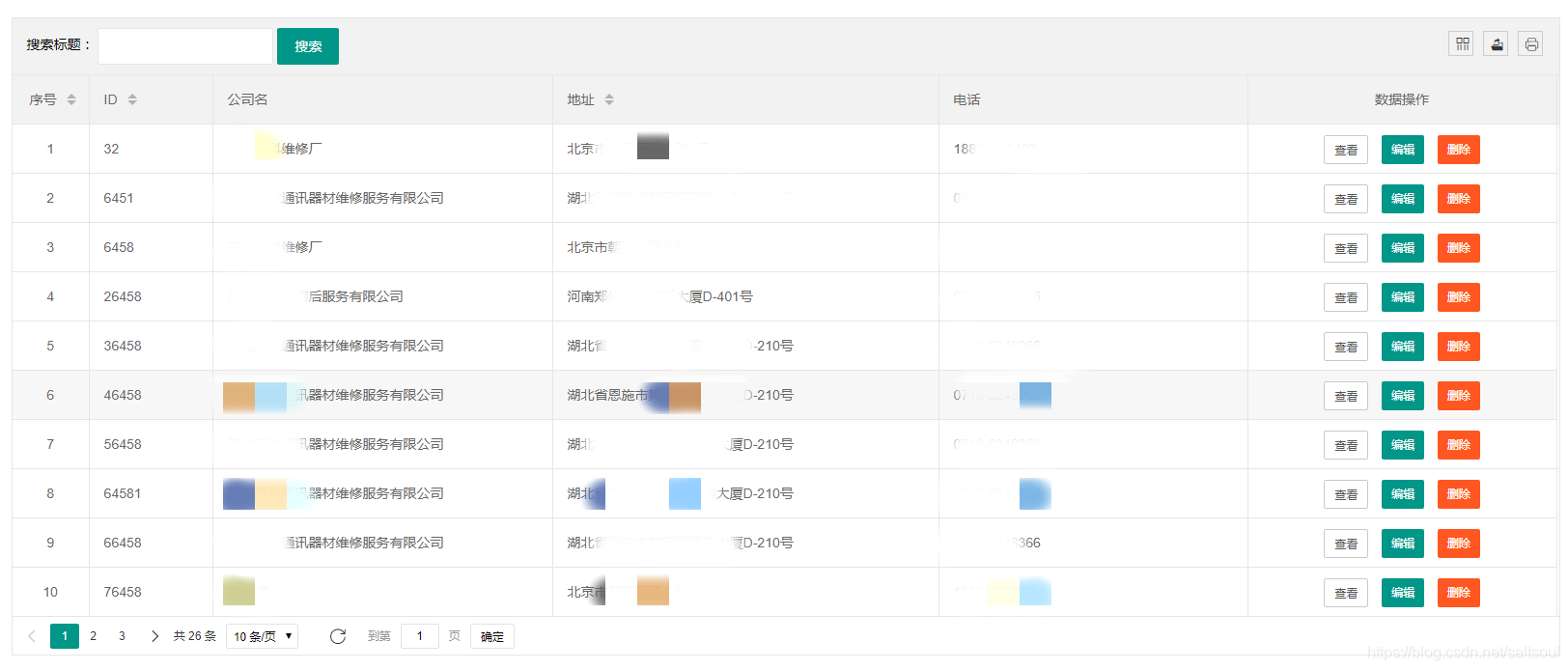View the row with ID 56458
This screenshot has height=670, width=1568.
pyautogui.click(x=1346, y=445)
